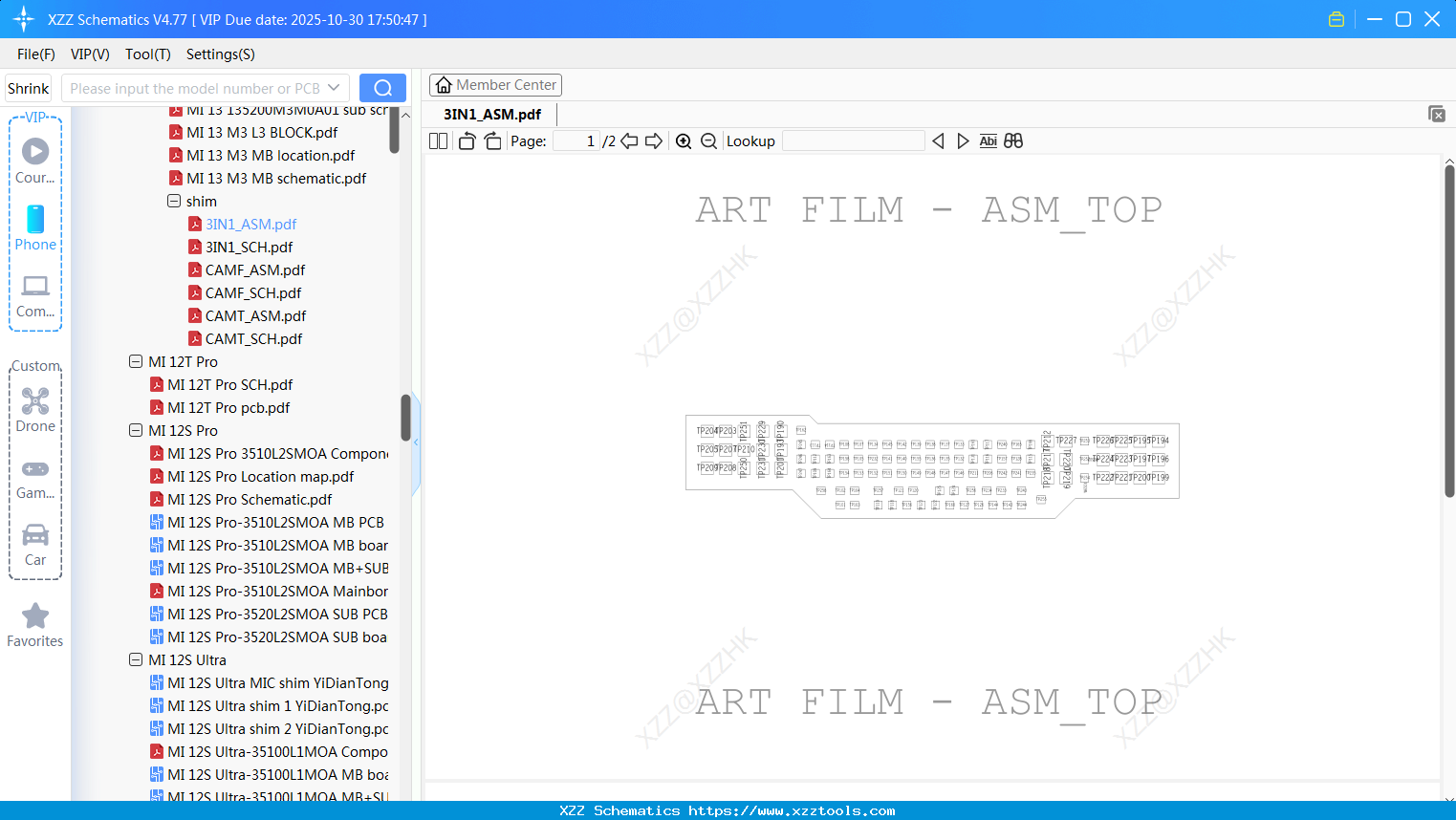This screenshot has height=820, width=1456.
Task: Type in the Lookup search field
Action: tap(852, 140)
